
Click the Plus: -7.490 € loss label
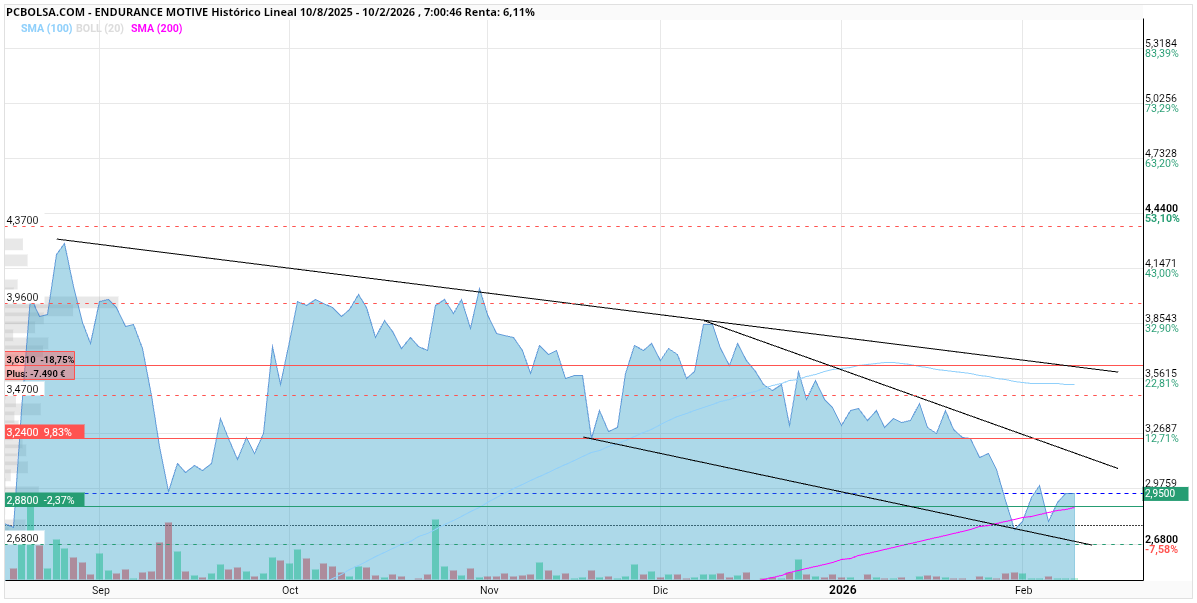point(36,373)
